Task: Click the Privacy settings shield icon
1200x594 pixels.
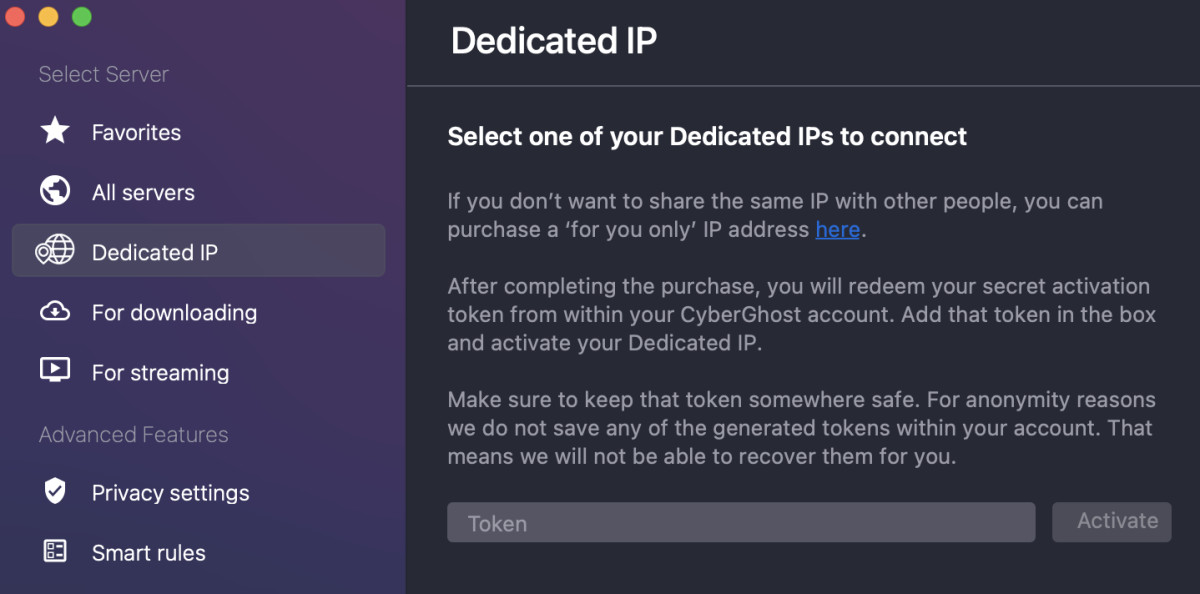Action: (54, 491)
